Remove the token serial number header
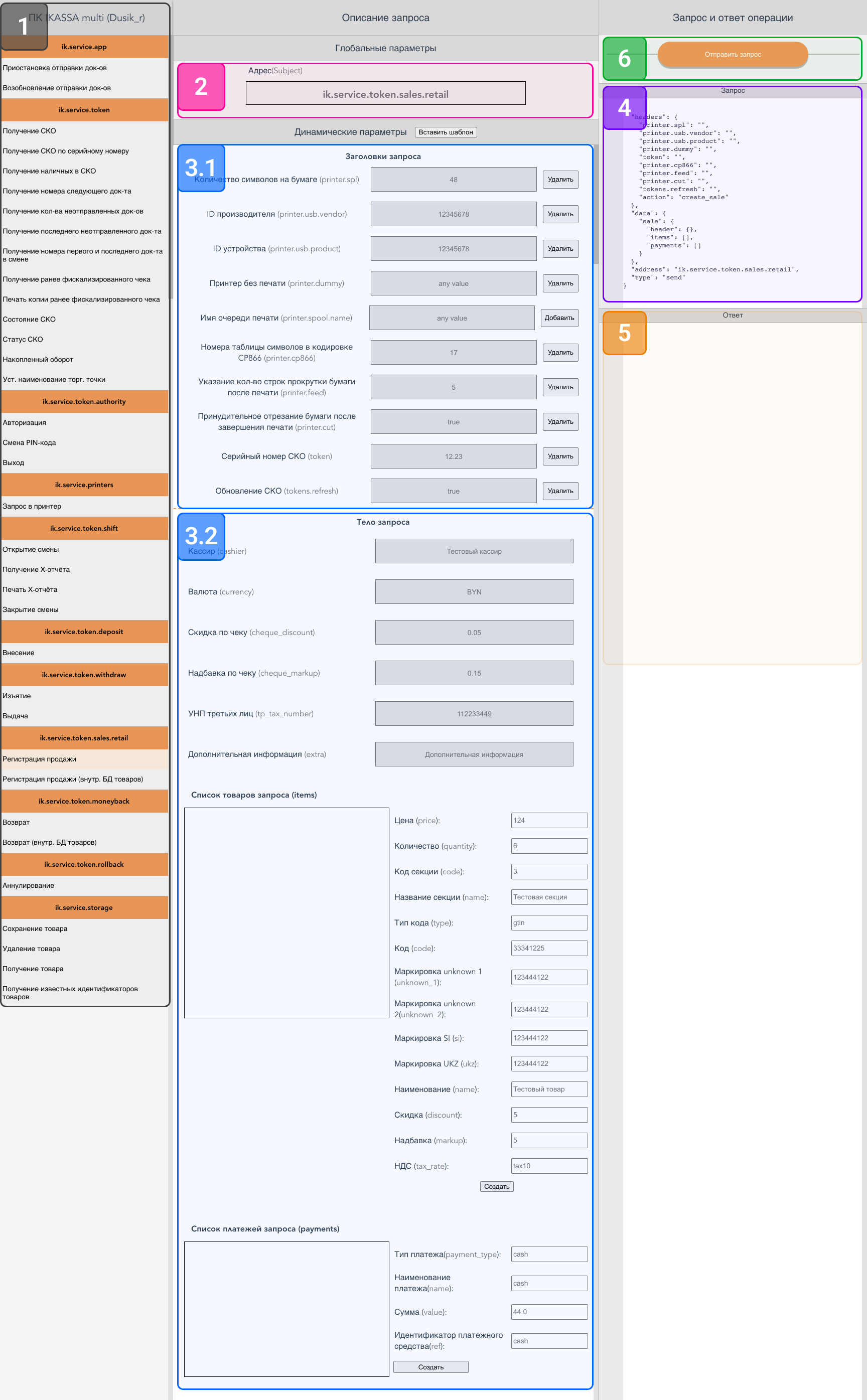Viewport: 867px width, 1400px height. pos(559,456)
